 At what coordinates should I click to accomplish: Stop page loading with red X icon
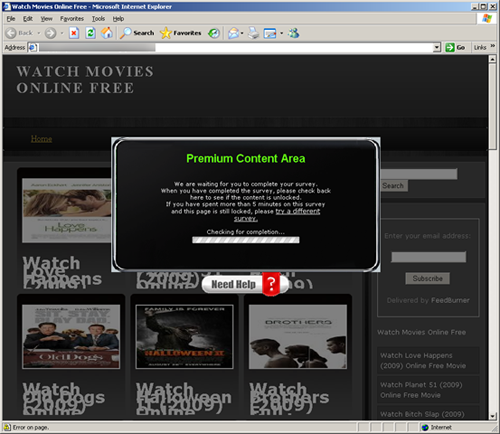click(x=74, y=33)
